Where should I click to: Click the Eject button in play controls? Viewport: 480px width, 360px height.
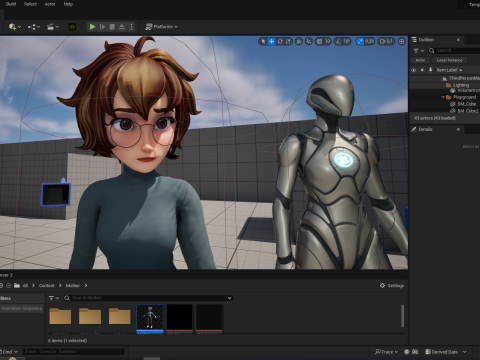(122, 27)
